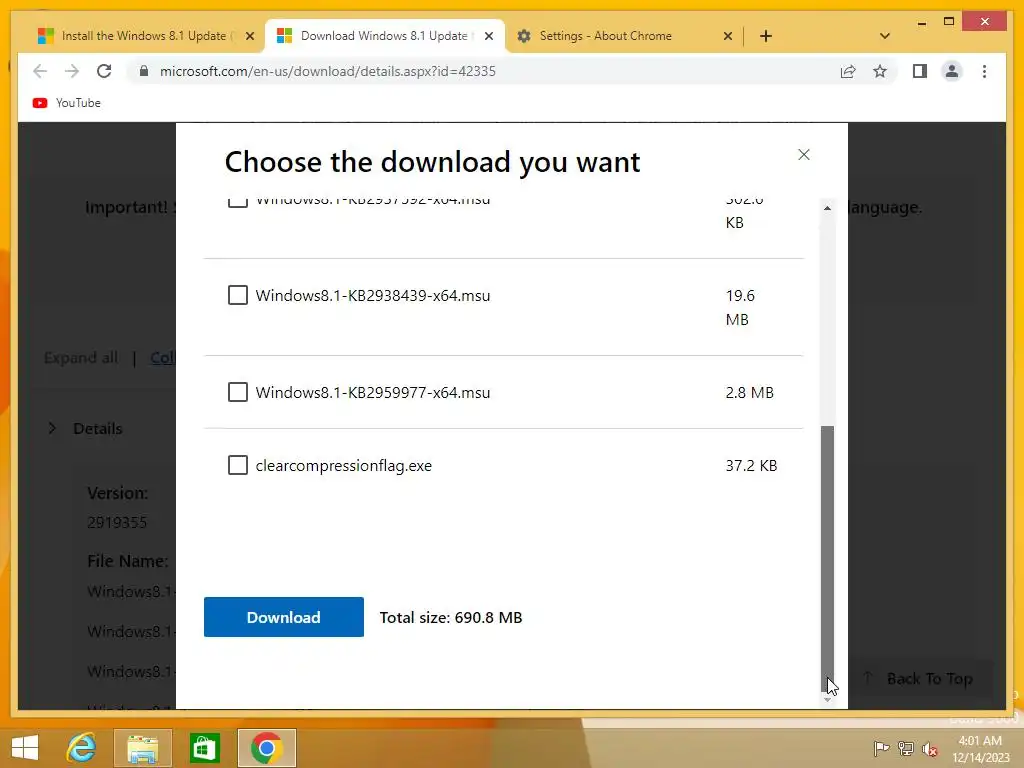The image size is (1024, 768).
Task: Select the Windows8.1-KB2938439-x64.msu file name
Action: (373, 295)
